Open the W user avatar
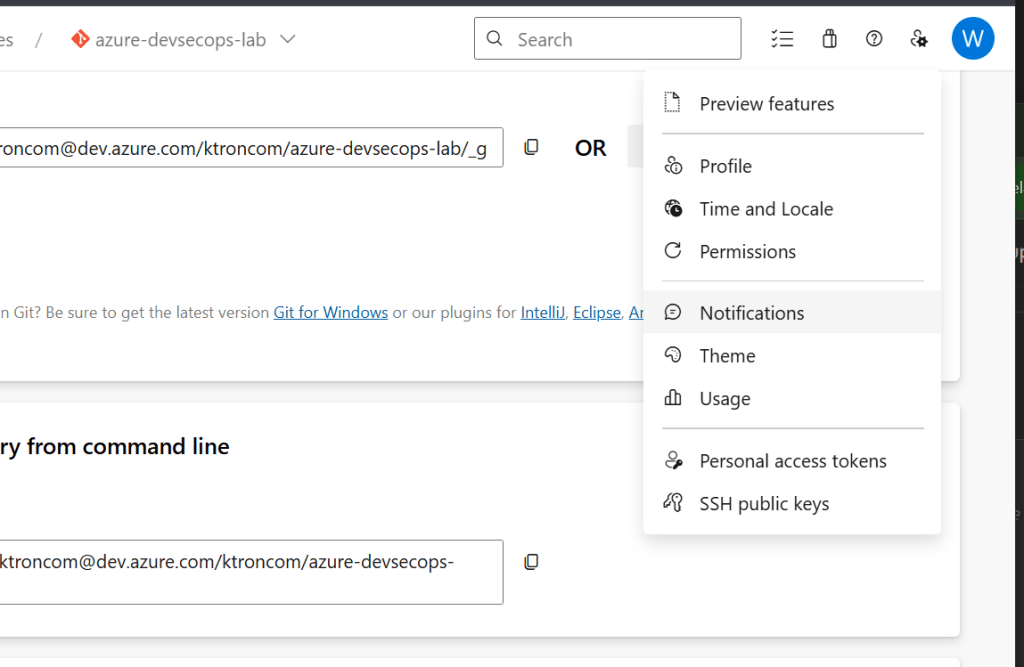1024x667 pixels. tap(972, 39)
